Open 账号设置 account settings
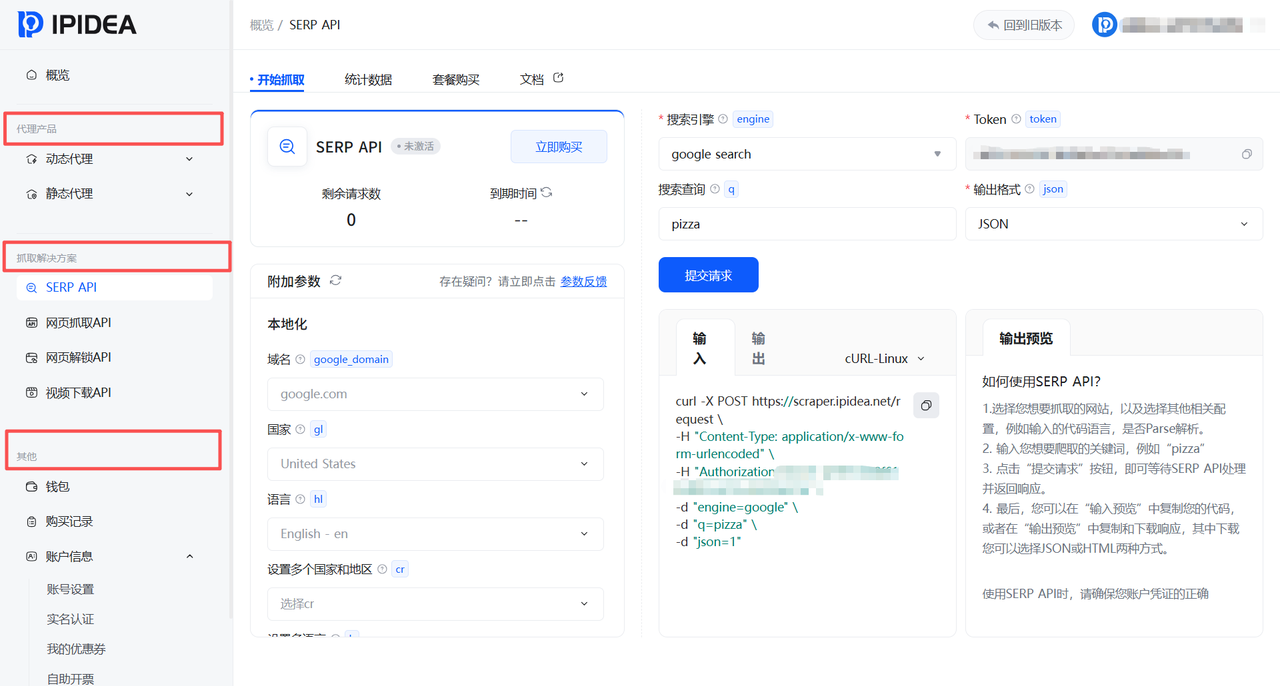This screenshot has width=1280, height=686. click(x=70, y=589)
